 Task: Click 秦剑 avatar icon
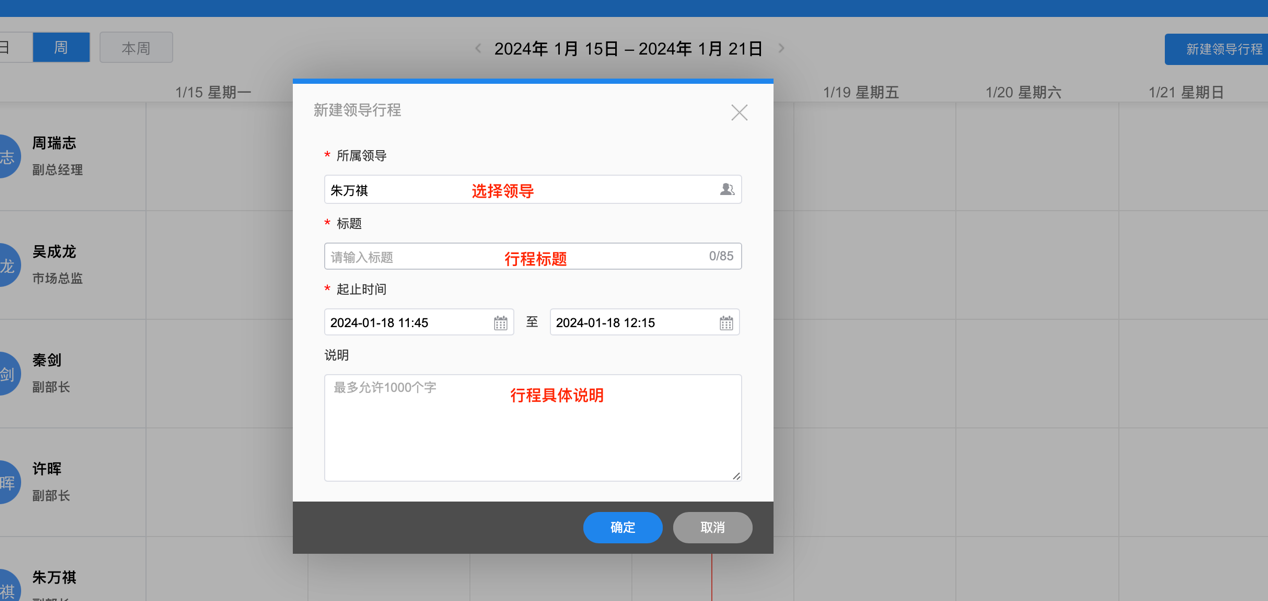click(7, 375)
